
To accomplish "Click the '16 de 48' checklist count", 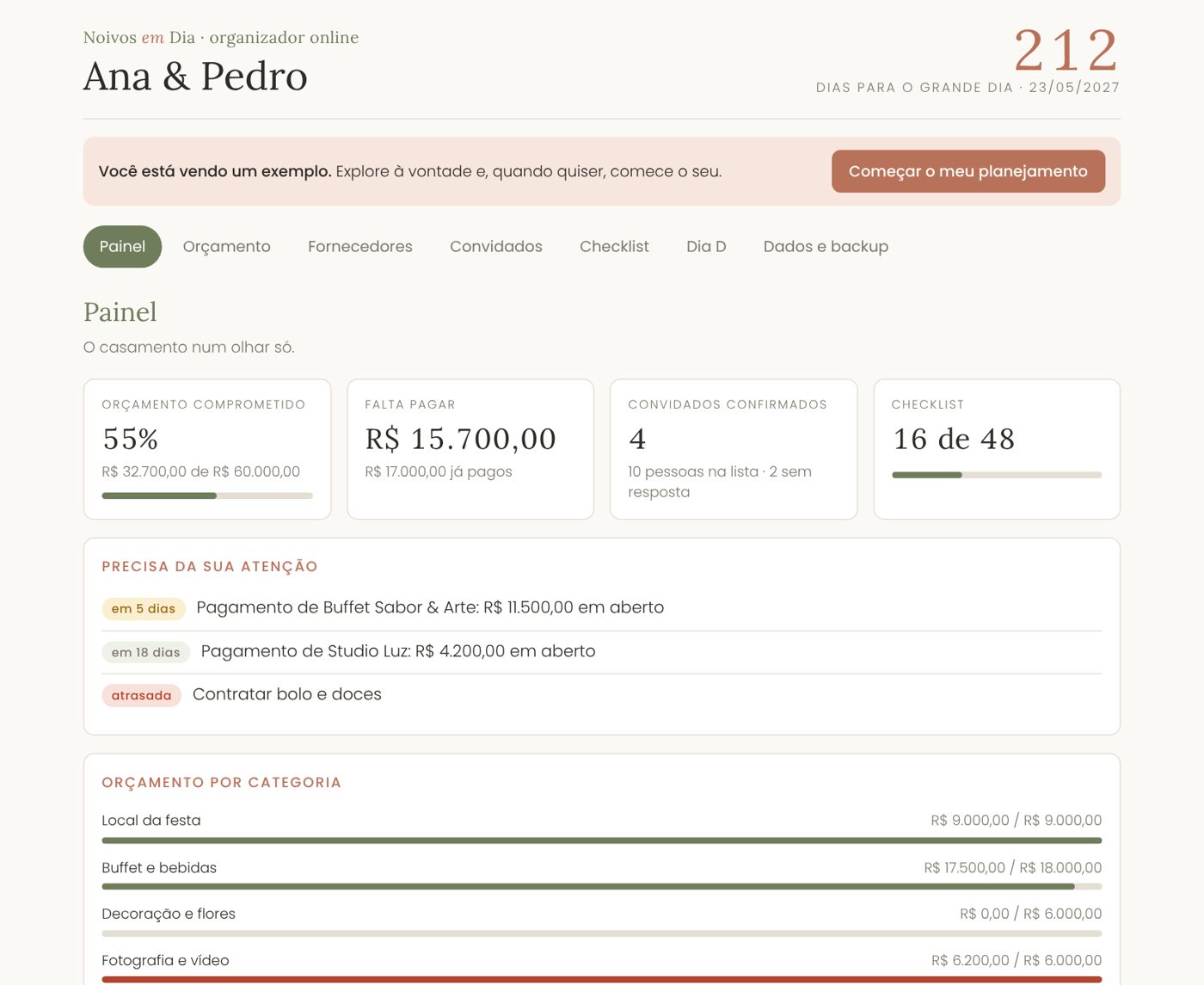I will pyautogui.click(x=954, y=439).
